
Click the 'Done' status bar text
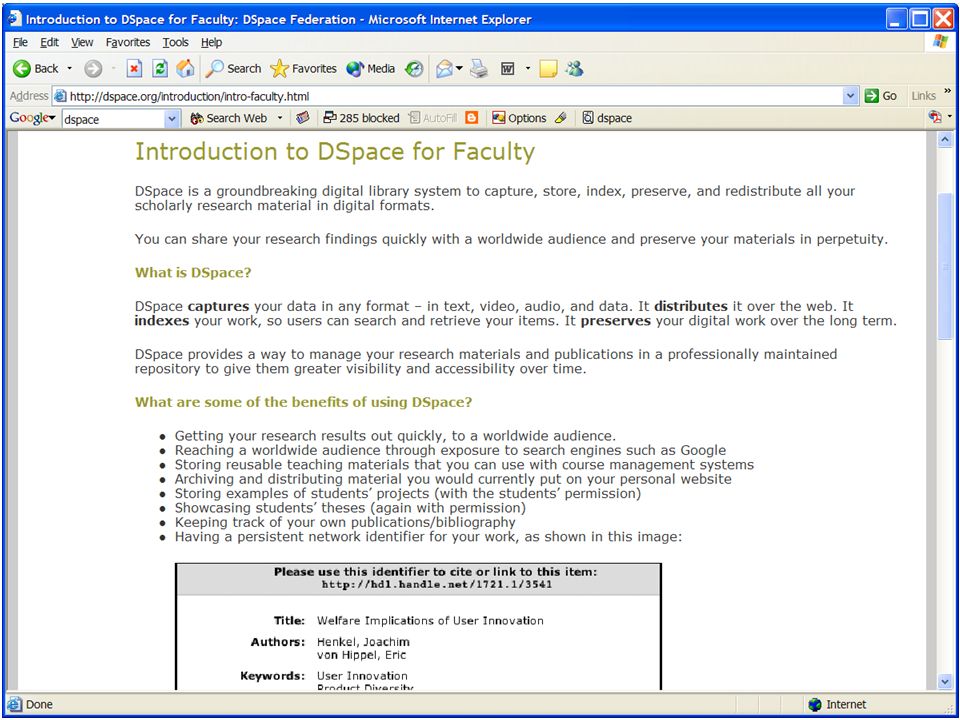coord(39,705)
